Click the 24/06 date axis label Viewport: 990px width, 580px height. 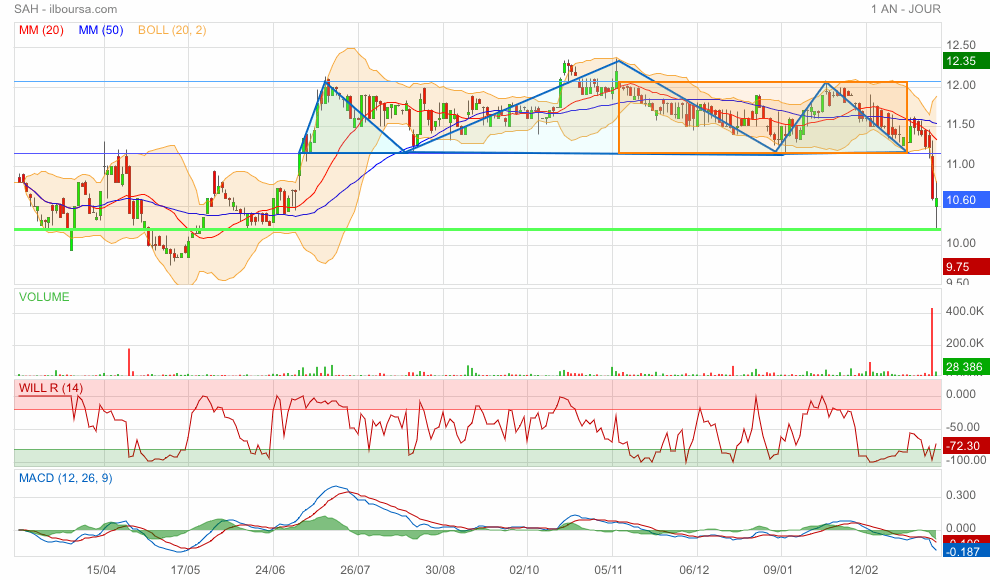(x=270, y=570)
